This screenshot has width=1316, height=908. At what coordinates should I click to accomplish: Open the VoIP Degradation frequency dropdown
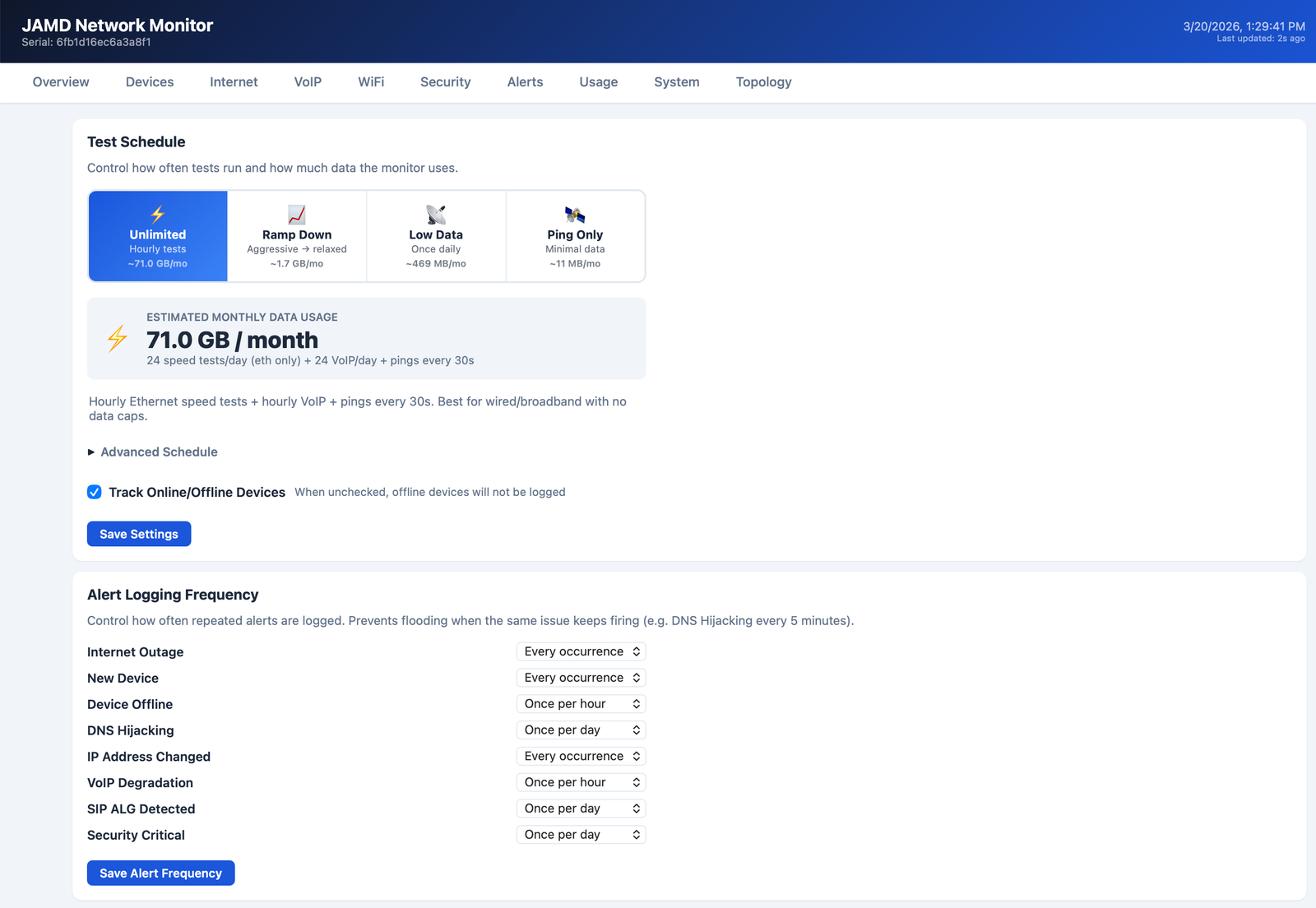pos(581,781)
